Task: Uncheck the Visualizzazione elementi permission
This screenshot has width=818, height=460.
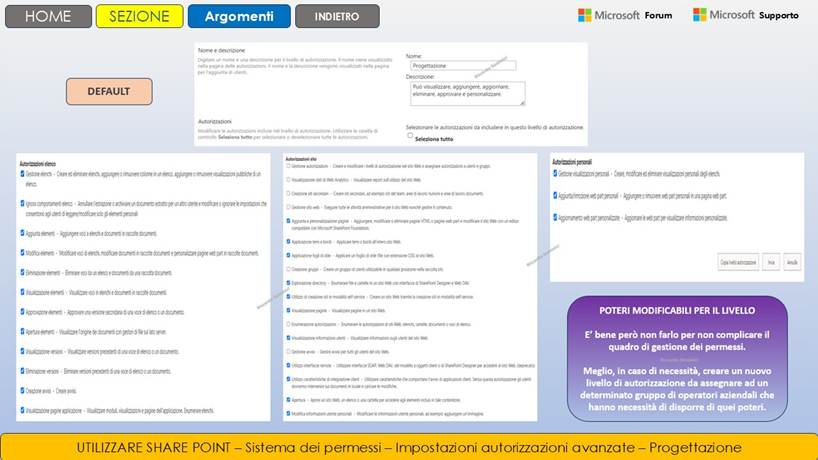Action: point(22,292)
